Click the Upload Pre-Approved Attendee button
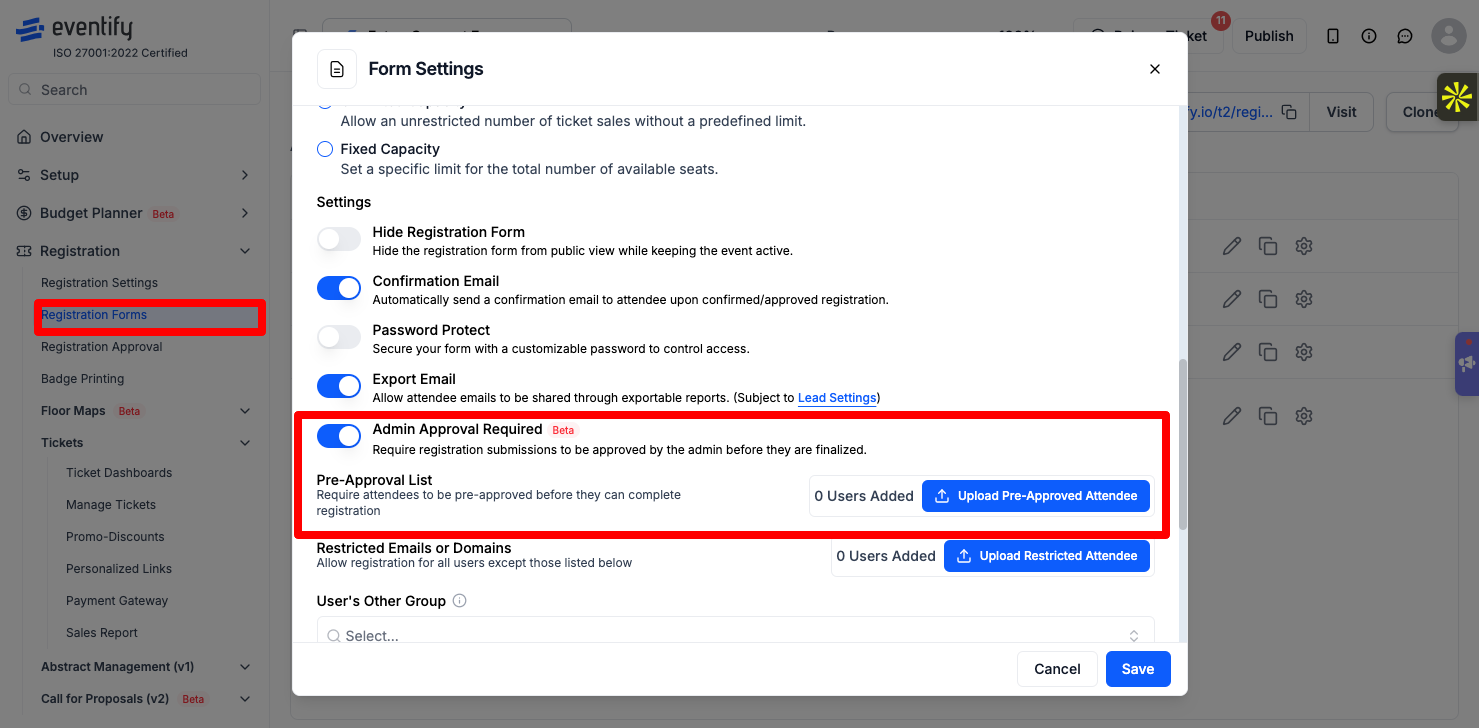 (1036, 496)
